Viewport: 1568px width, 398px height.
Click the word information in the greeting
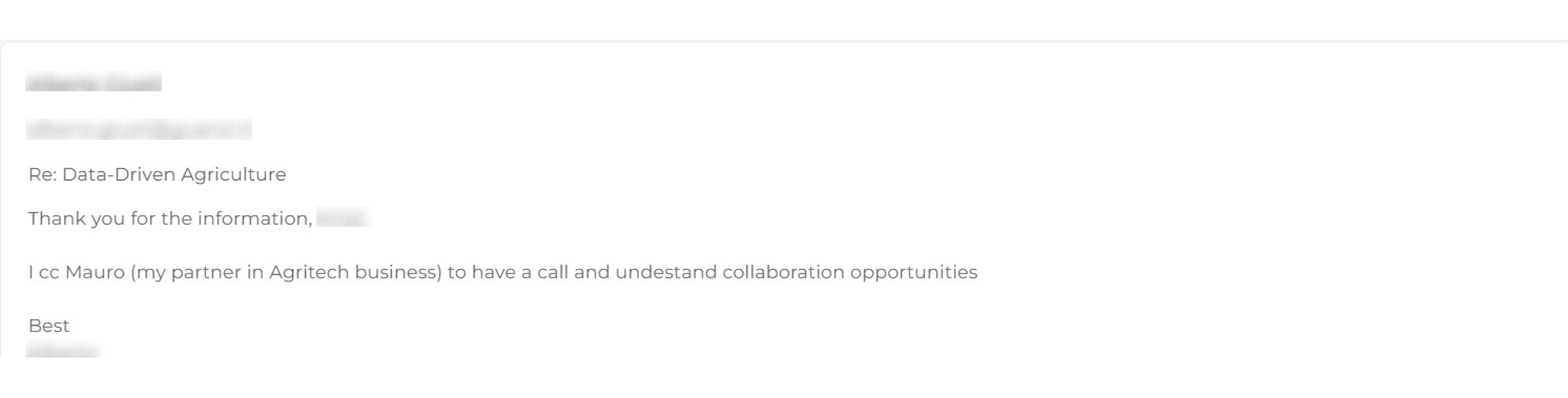[x=254, y=219]
